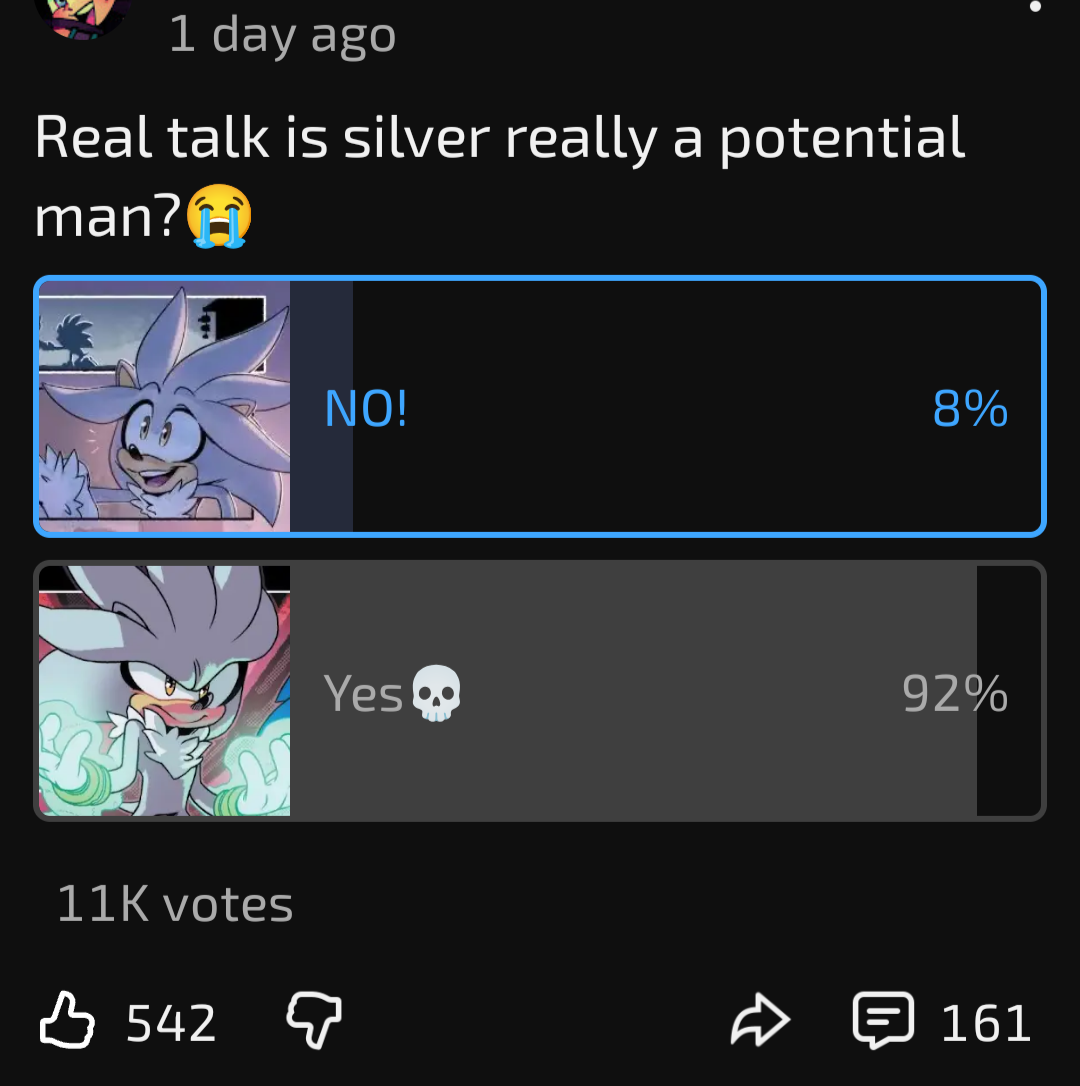Click the Yes option's grey progress bar

pyautogui.click(x=633, y=691)
